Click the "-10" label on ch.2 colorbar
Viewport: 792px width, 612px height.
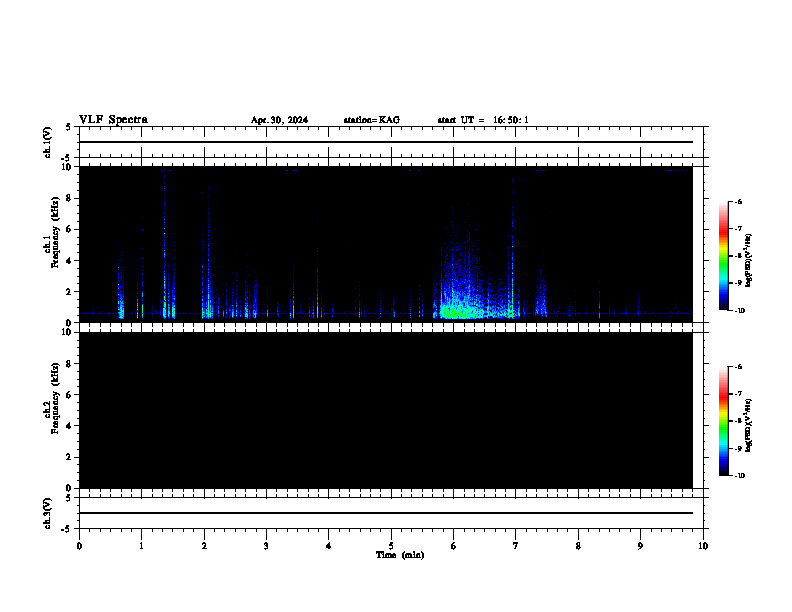pos(739,476)
